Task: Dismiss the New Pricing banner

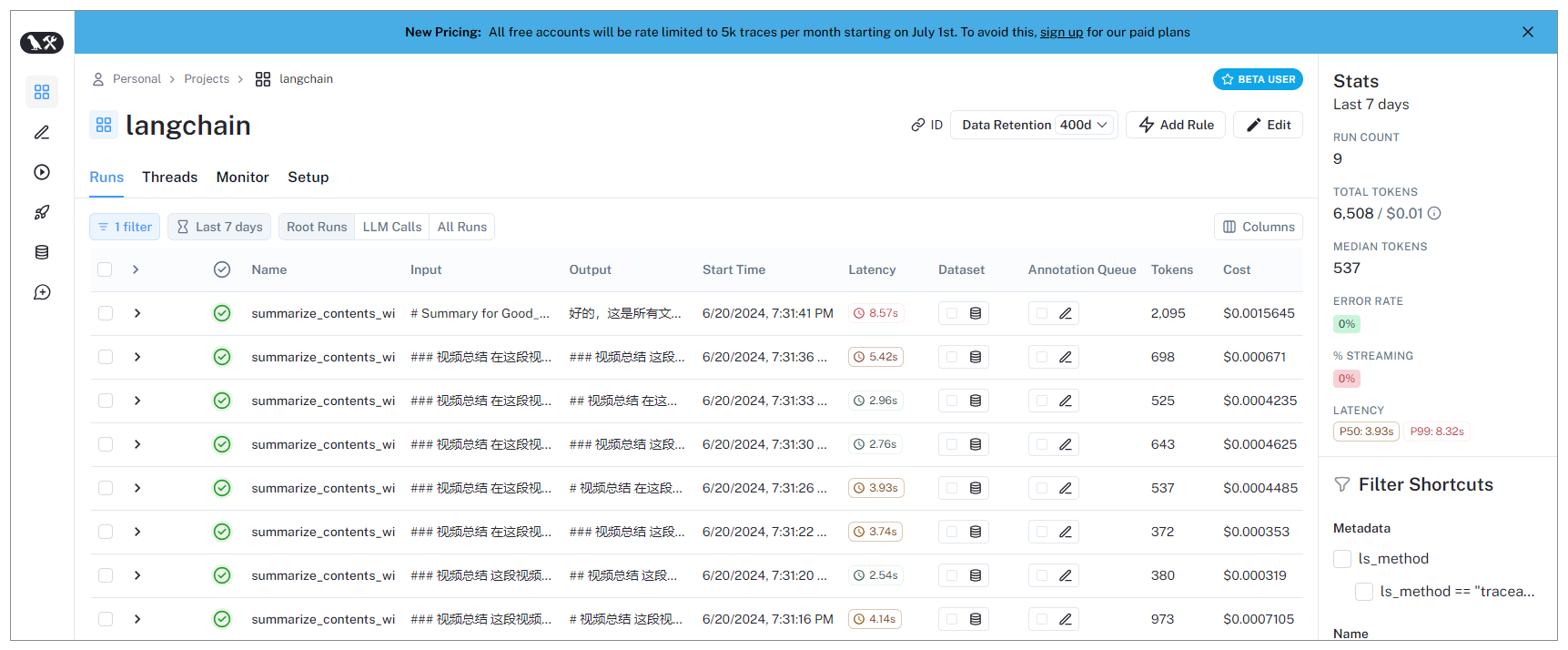Action: (1527, 32)
